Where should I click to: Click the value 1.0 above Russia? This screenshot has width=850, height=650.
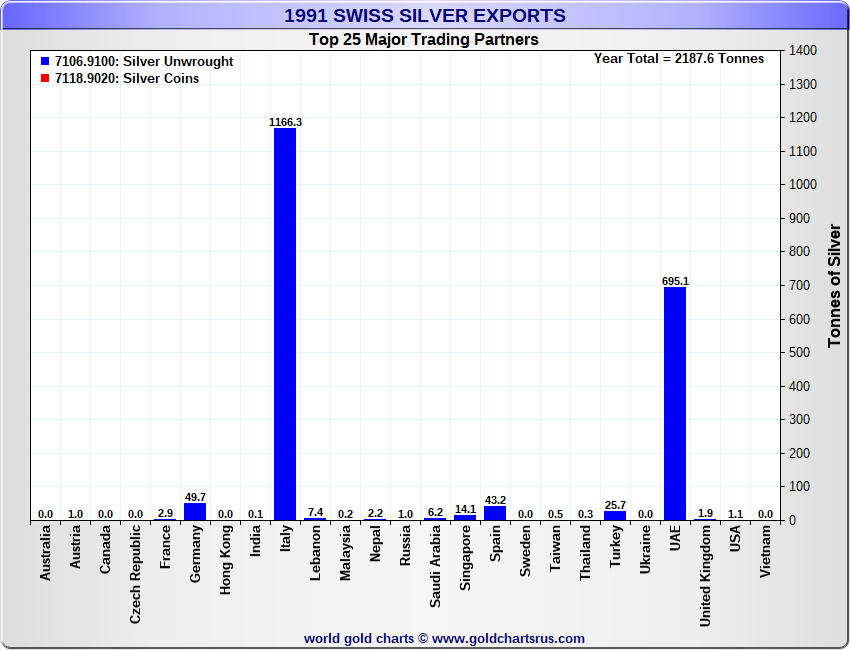[x=405, y=514]
